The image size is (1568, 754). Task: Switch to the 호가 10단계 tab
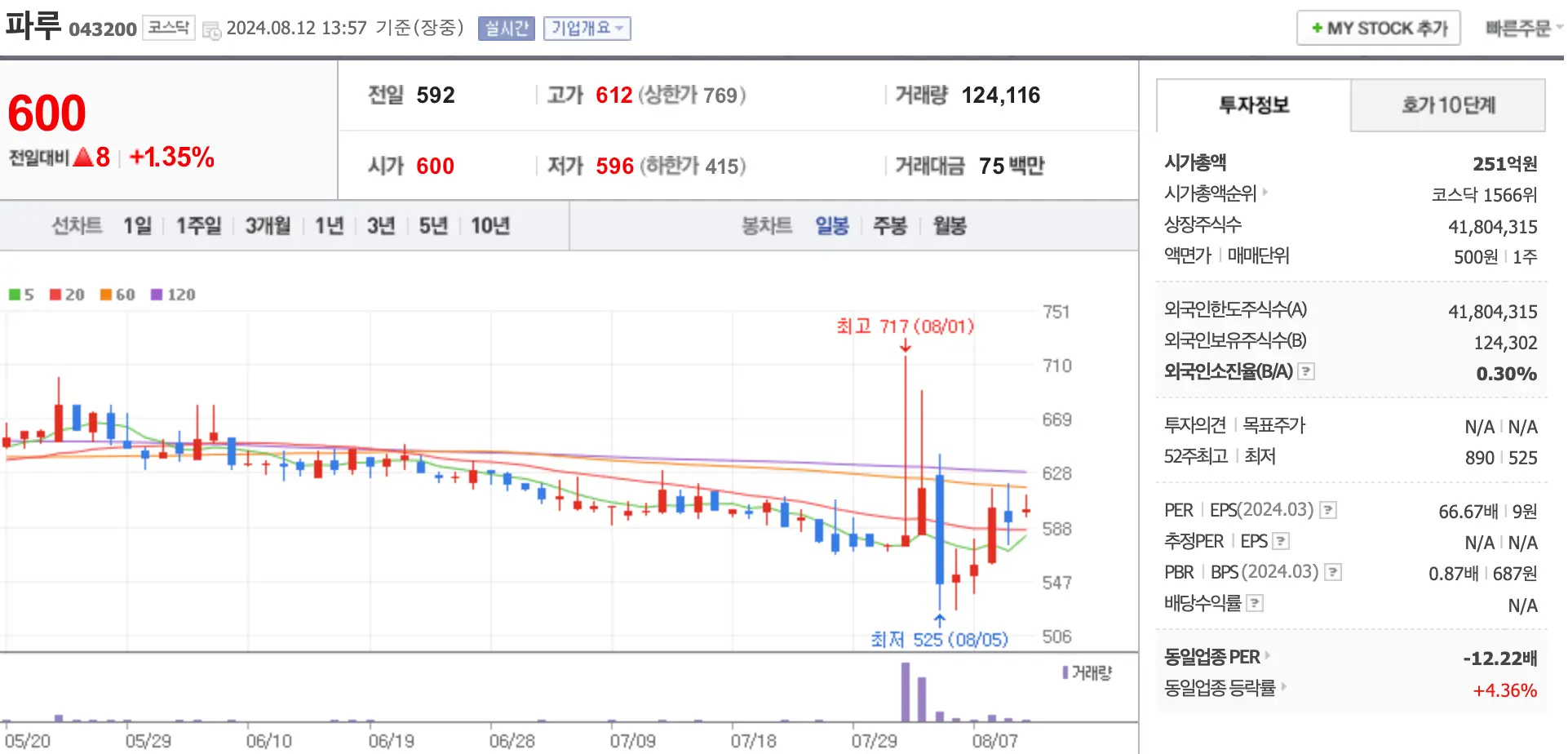click(x=1448, y=105)
